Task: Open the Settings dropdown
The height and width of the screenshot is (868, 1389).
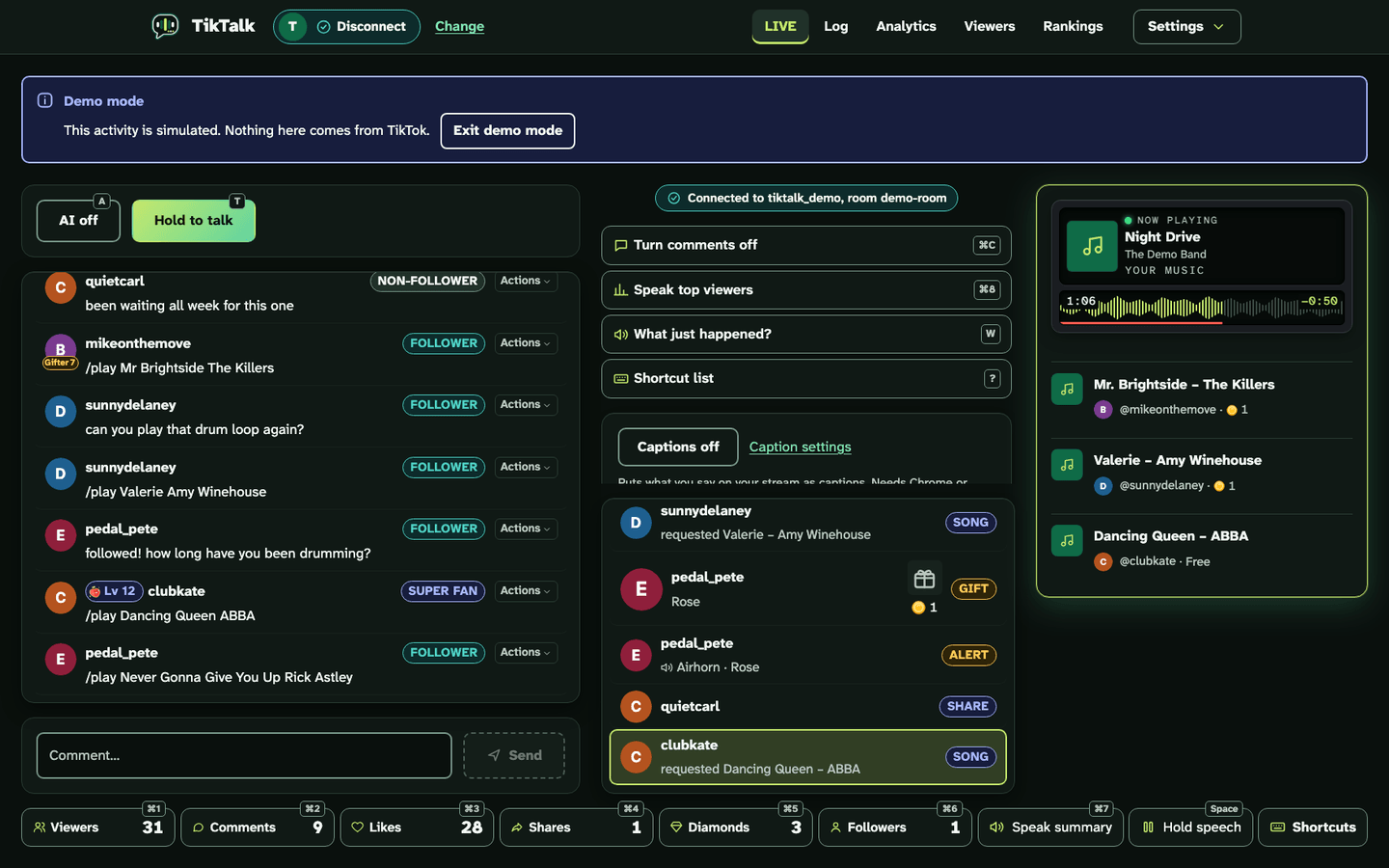Action: click(1186, 27)
